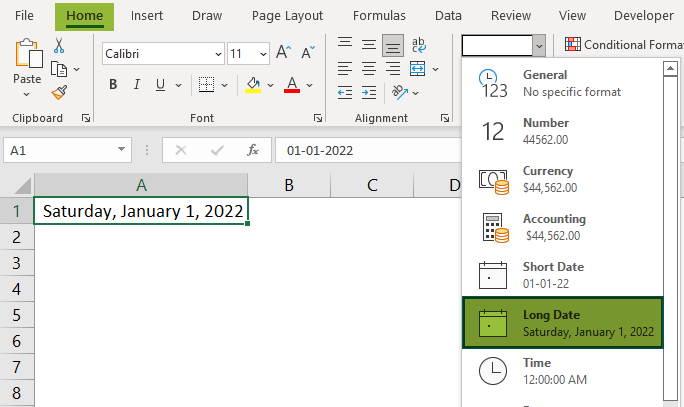This screenshot has height=407, width=684.
Task: Open Font group dialog launcher
Action: [318, 118]
